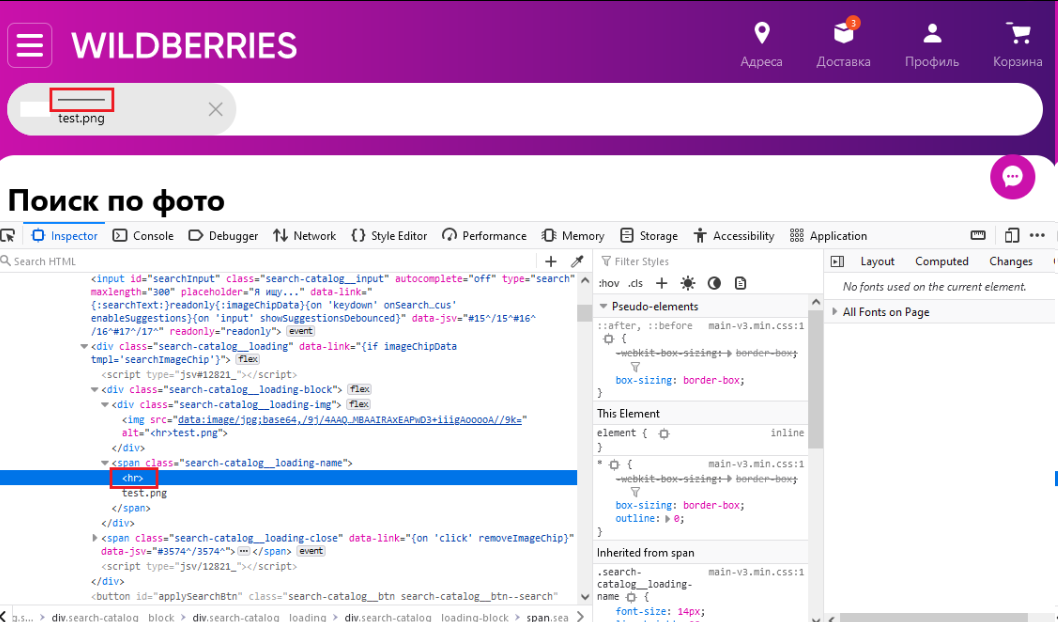
Task: Select element highlighter icon next to ::after rule
Action: [x=608, y=339]
